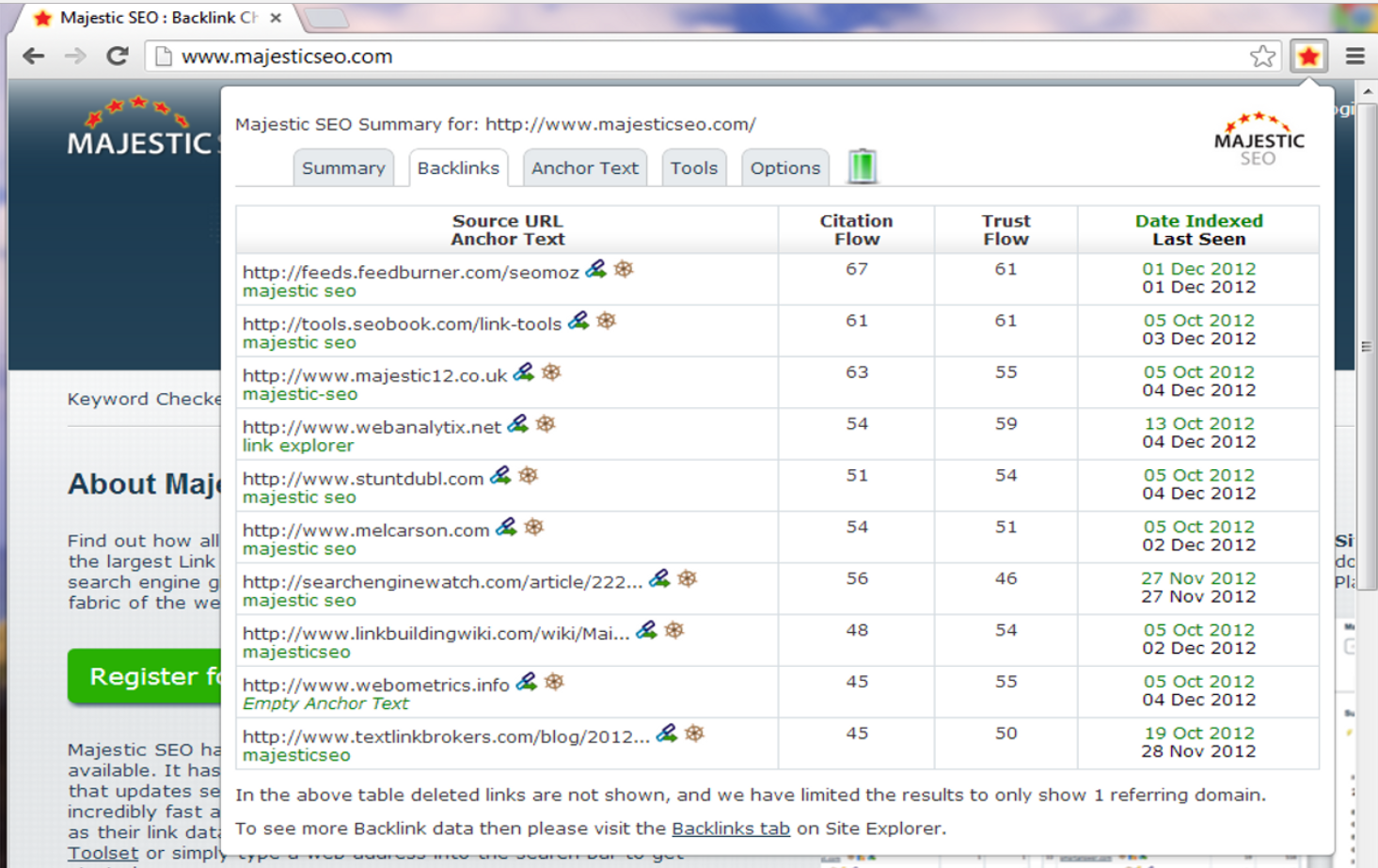Open the www.webanalytix.net link

(372, 427)
